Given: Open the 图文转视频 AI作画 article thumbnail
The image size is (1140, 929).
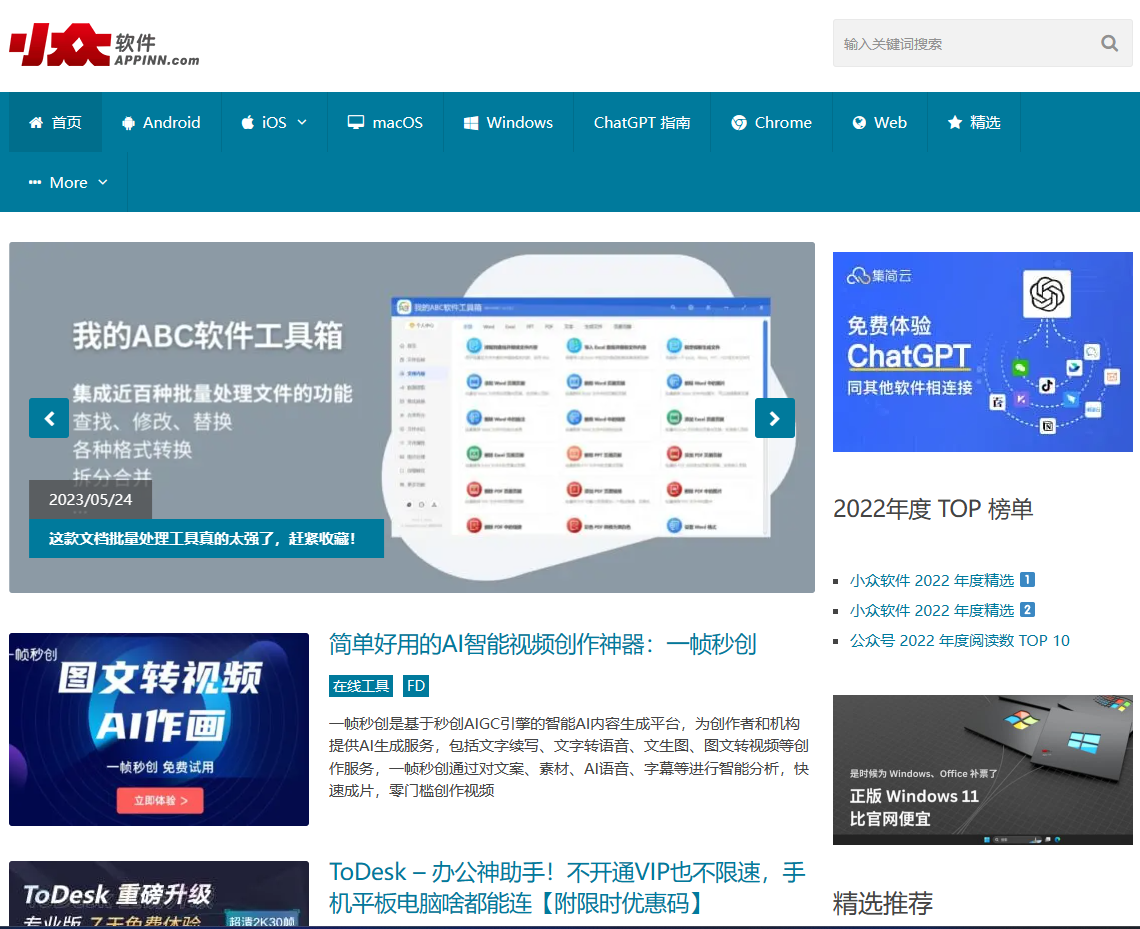Looking at the screenshot, I should click(158, 729).
